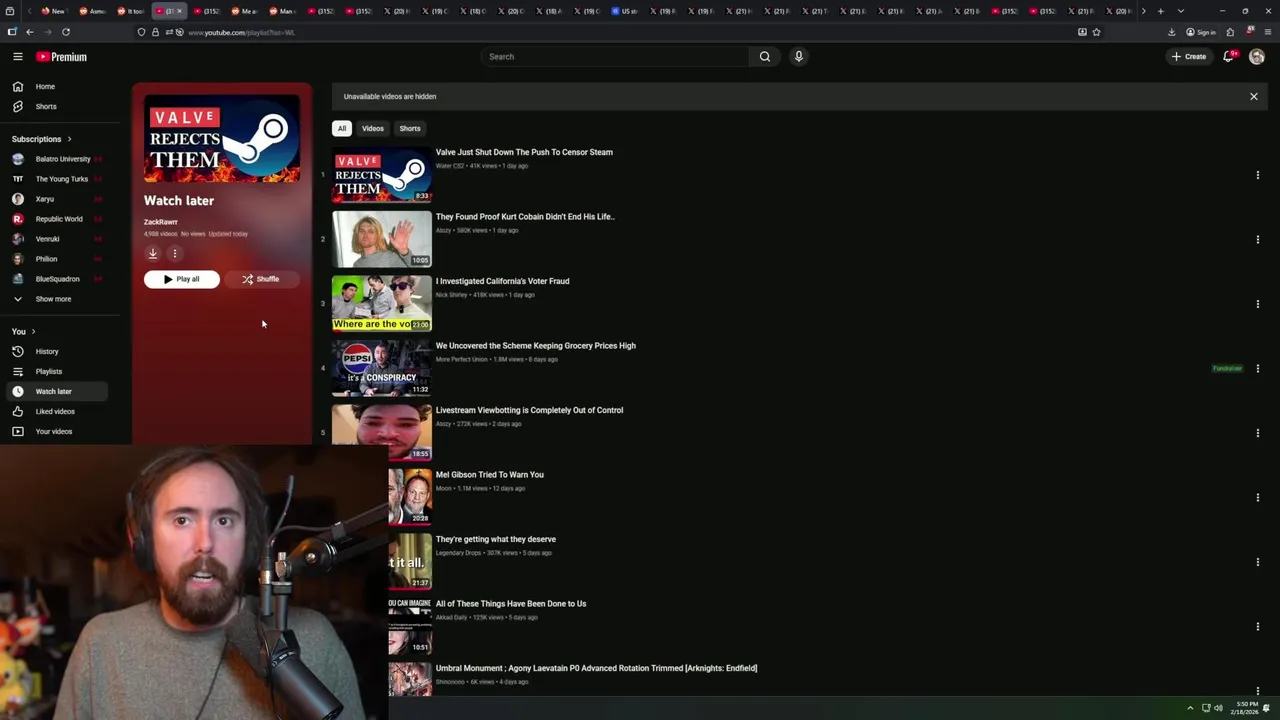
Task: Open options for All of These Things video
Action: [1257, 627]
